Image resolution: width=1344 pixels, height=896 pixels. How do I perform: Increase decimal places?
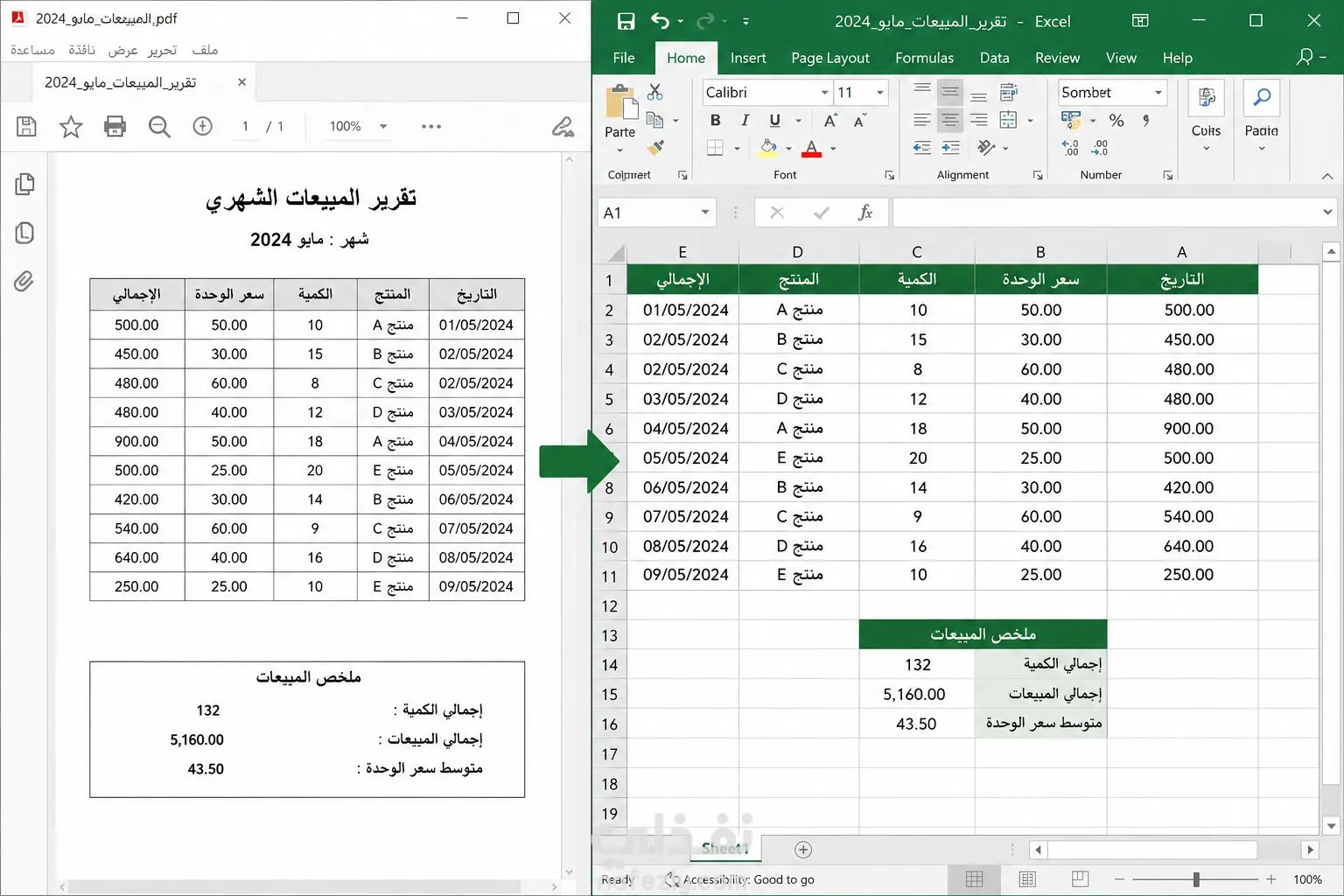[1070, 148]
